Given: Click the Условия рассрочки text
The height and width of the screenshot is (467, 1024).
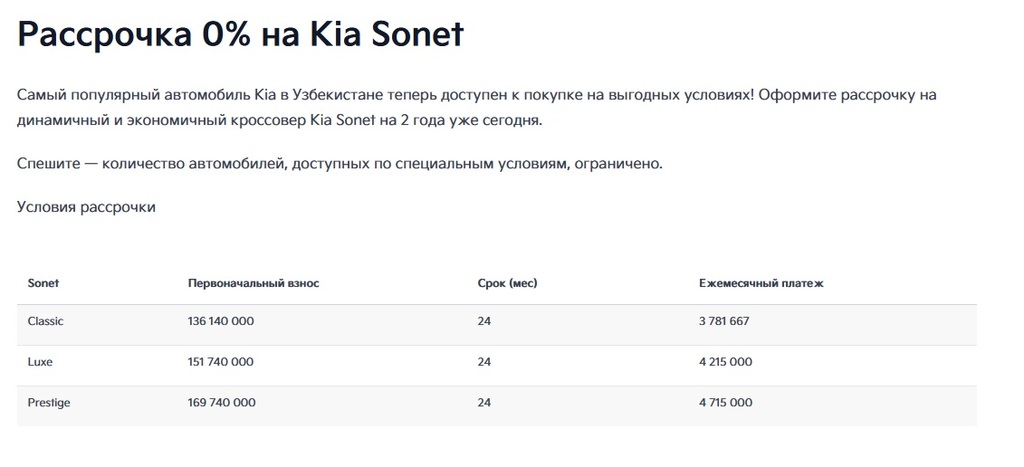Looking at the screenshot, I should pos(86,207).
